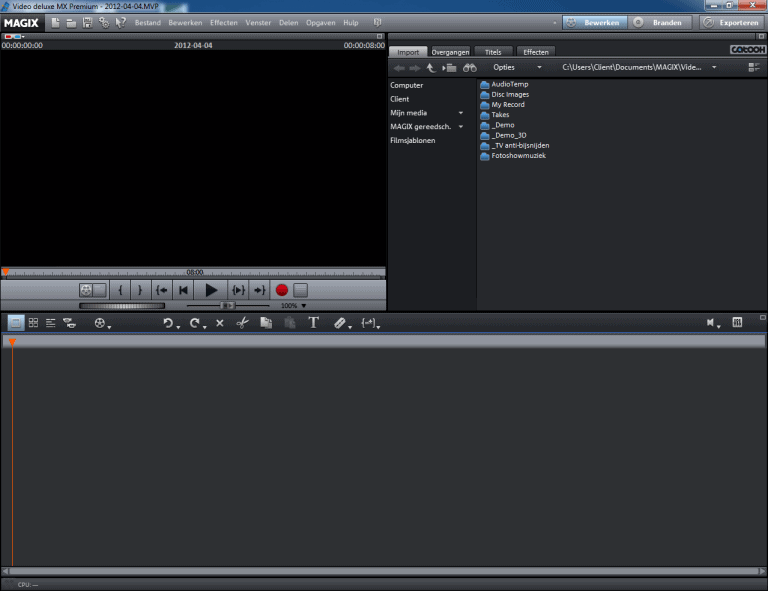
Task: Select Filmsjablonen in the sidebar
Action: point(412,140)
